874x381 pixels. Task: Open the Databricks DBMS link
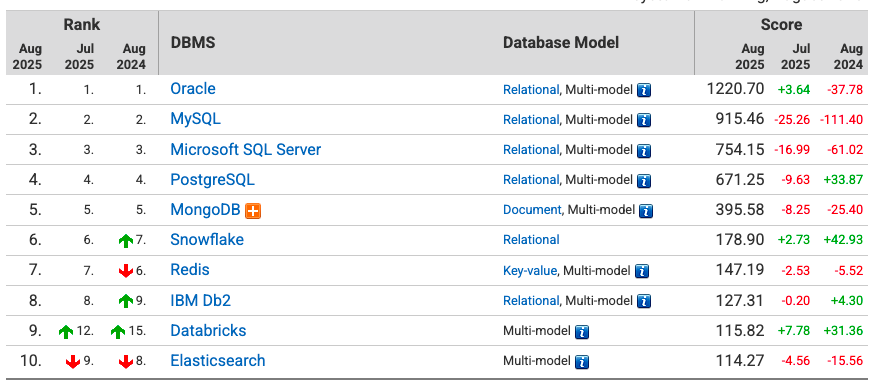(x=208, y=330)
